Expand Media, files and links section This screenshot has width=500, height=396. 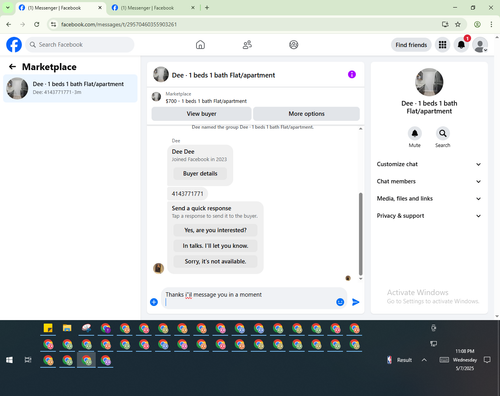point(429,199)
